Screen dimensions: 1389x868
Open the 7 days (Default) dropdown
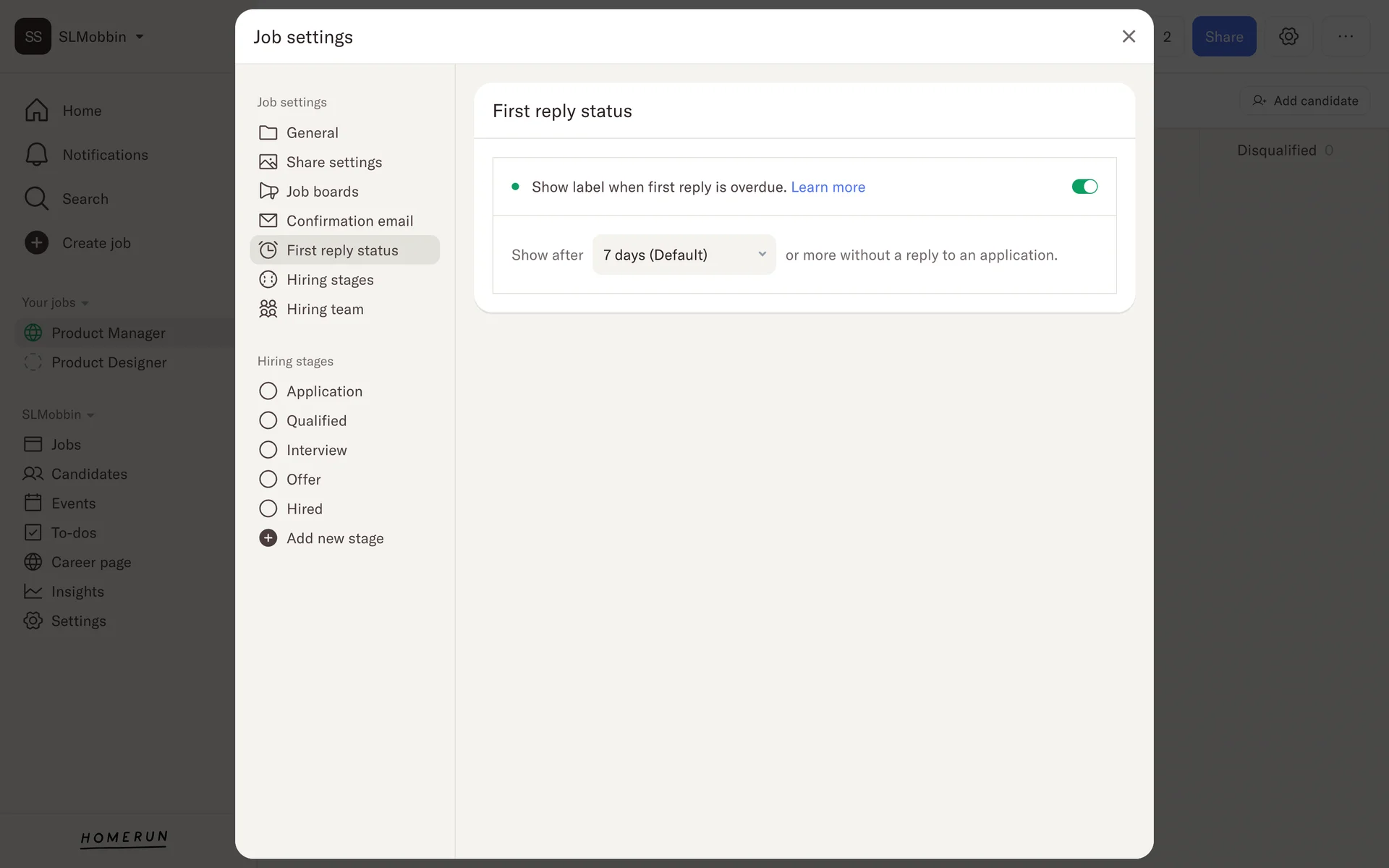pyautogui.click(x=684, y=255)
